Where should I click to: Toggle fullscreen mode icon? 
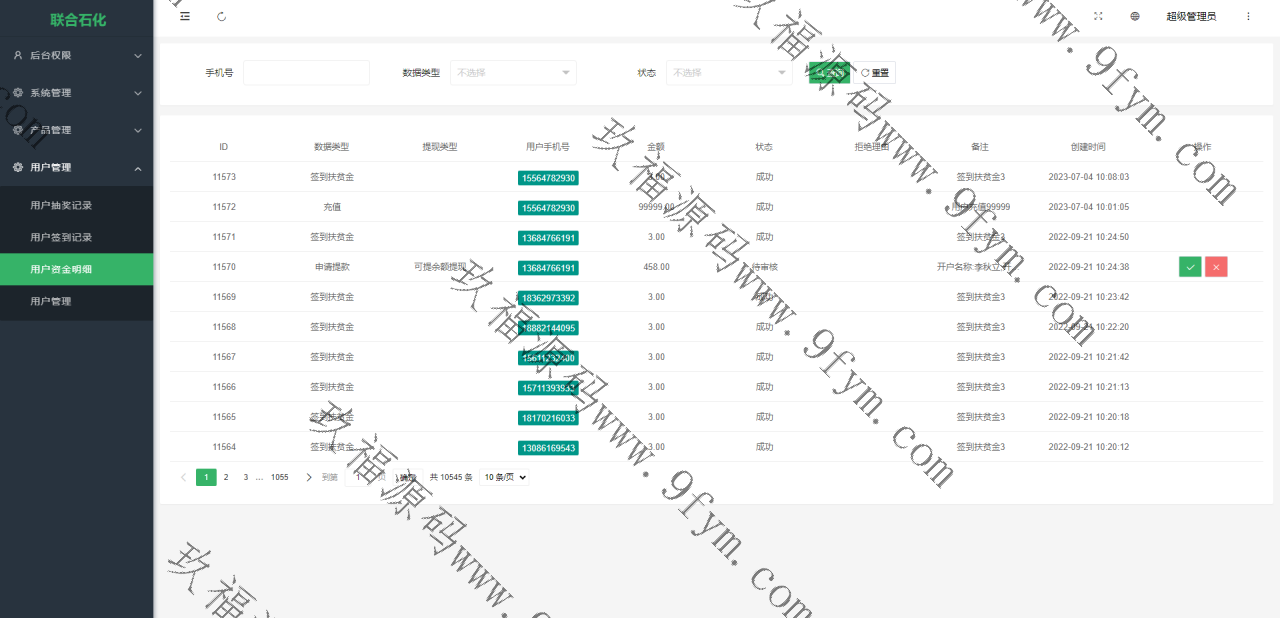point(1098,16)
